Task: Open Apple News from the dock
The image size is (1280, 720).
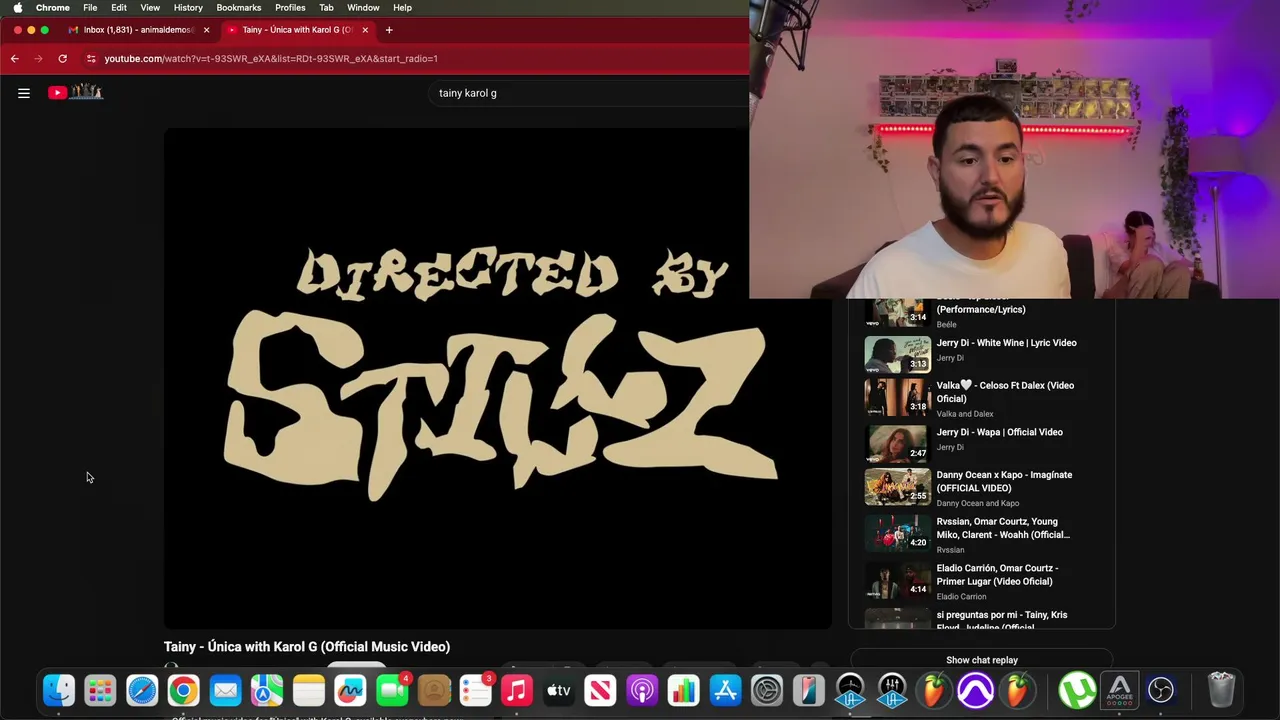Action: [600, 690]
